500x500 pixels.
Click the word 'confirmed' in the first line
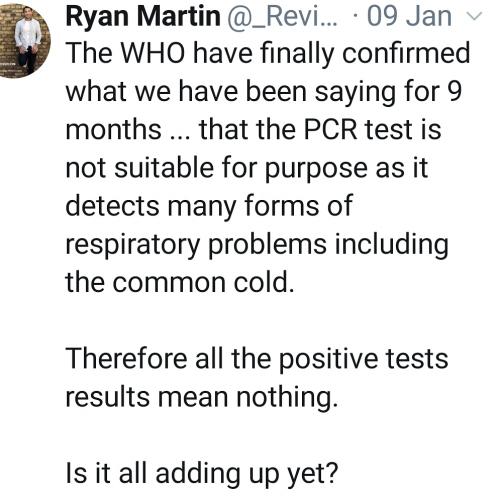pos(406,53)
